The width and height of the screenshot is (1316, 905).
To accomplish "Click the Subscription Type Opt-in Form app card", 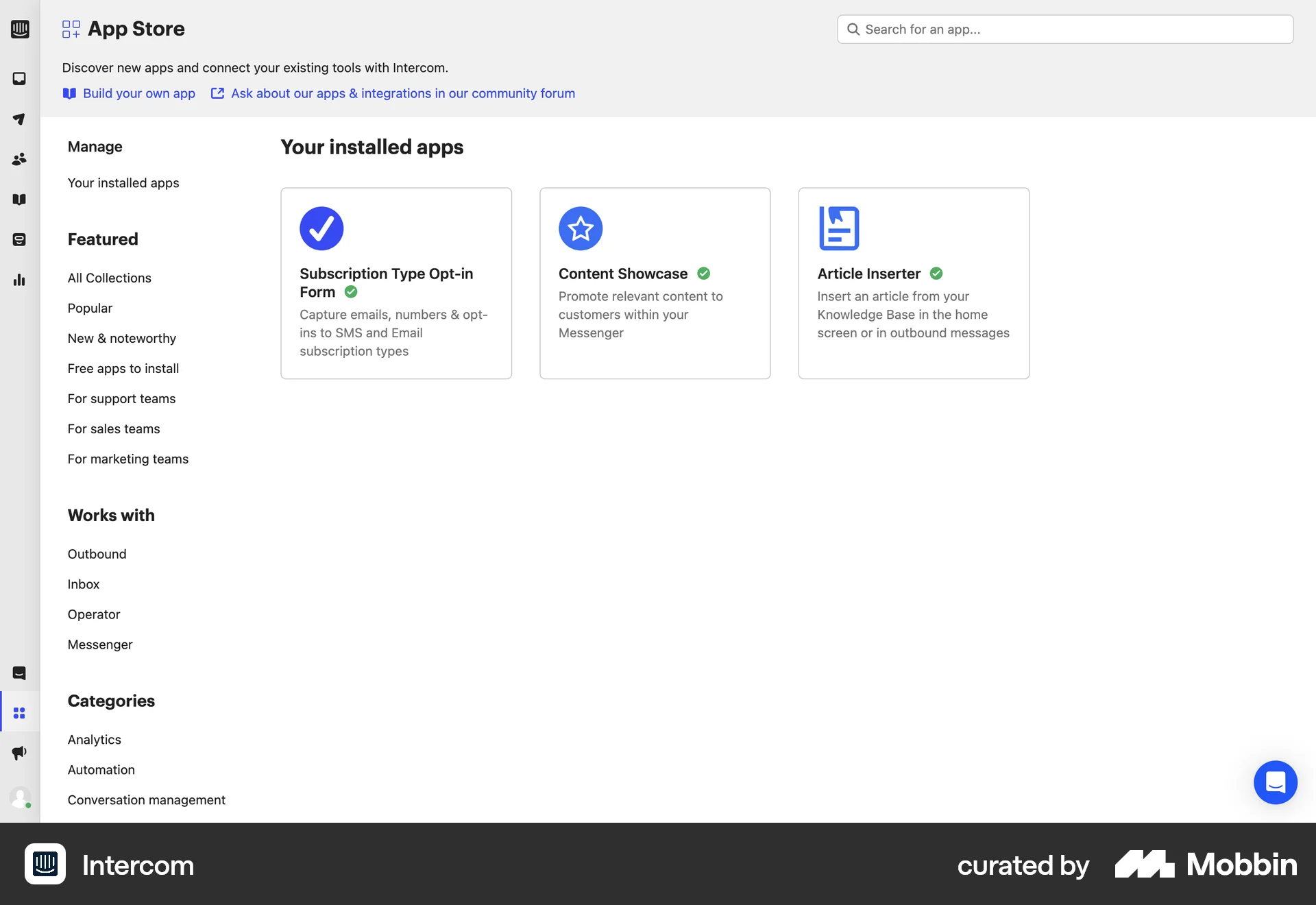I will pyautogui.click(x=396, y=282).
